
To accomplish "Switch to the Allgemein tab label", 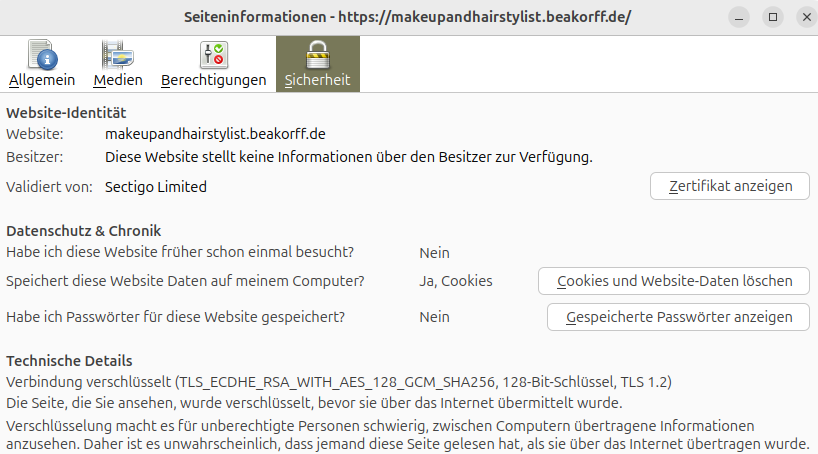I will point(42,80).
